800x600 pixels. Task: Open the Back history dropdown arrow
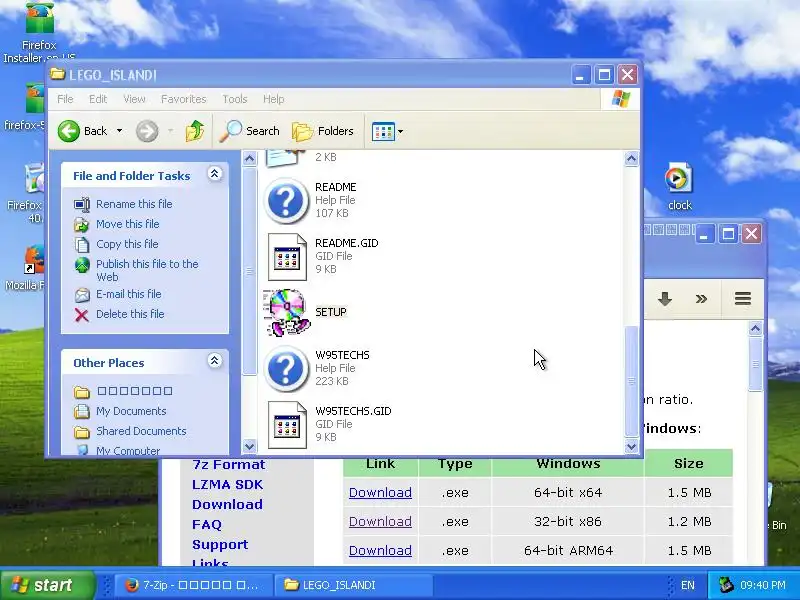pyautogui.click(x=119, y=131)
